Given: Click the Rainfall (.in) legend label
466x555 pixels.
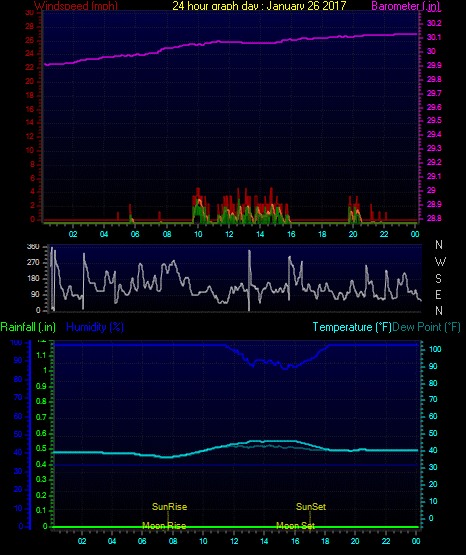Looking at the screenshot, I should [x=28, y=327].
